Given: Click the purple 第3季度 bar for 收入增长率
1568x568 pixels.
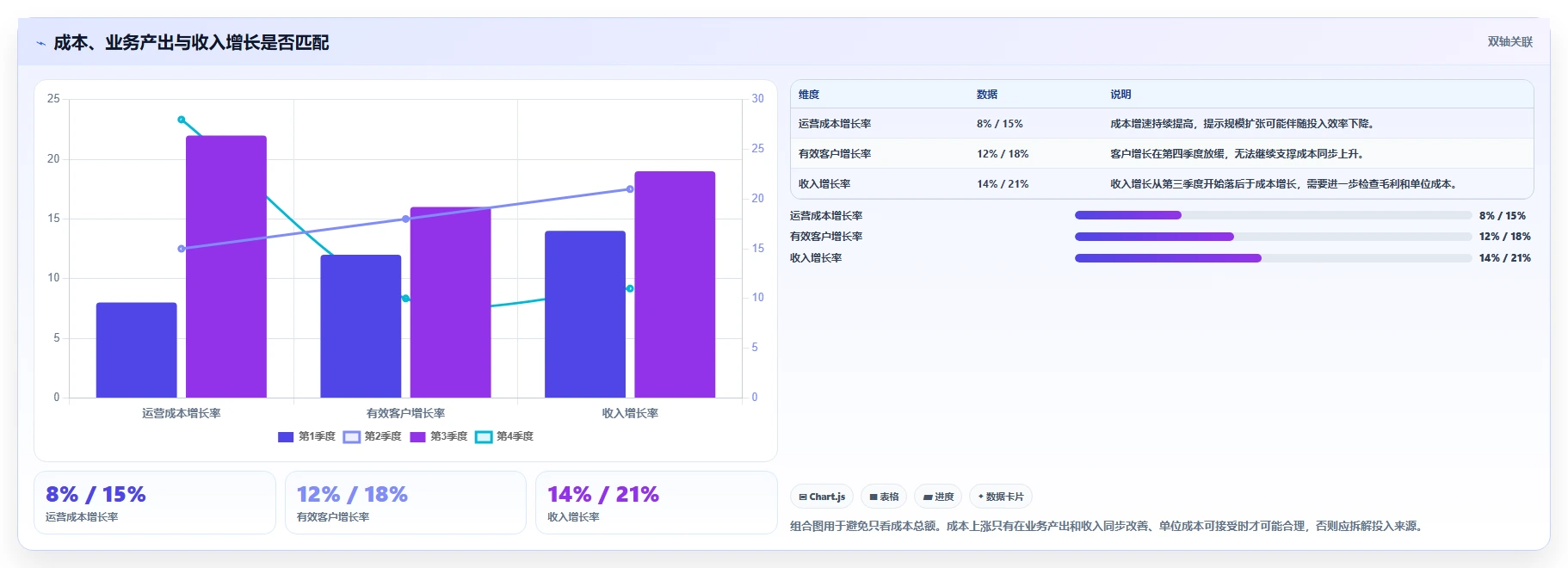Looking at the screenshot, I should (x=675, y=284).
